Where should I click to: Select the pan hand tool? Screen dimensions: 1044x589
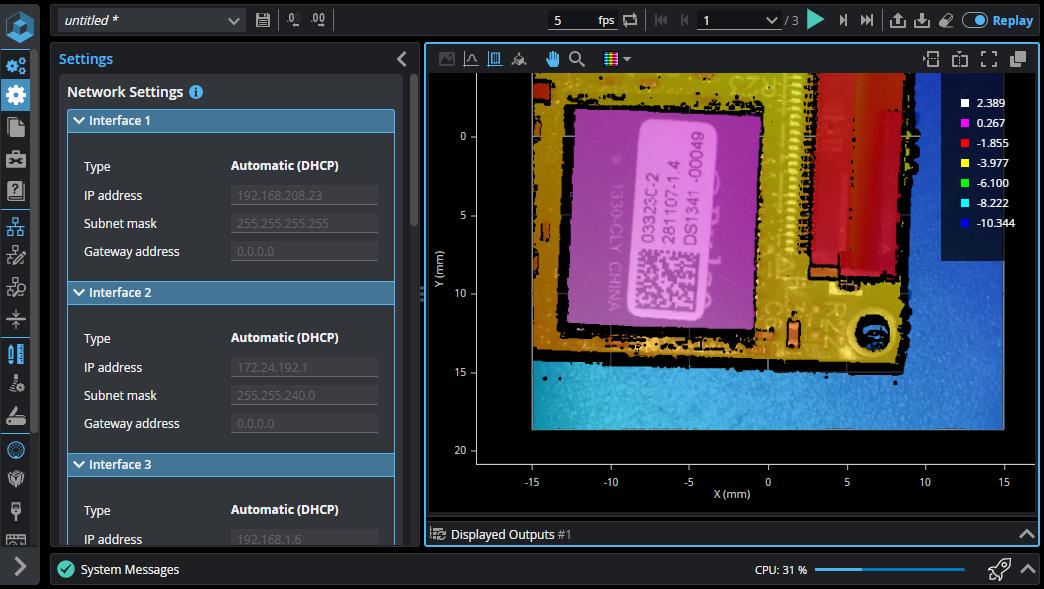click(x=553, y=59)
